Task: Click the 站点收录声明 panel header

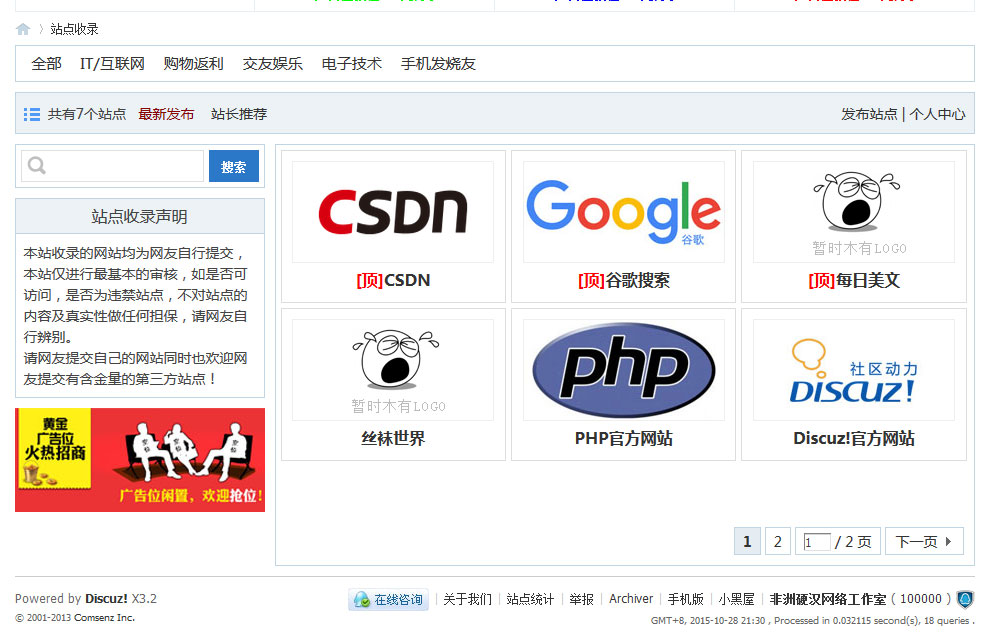Action: pos(140,217)
